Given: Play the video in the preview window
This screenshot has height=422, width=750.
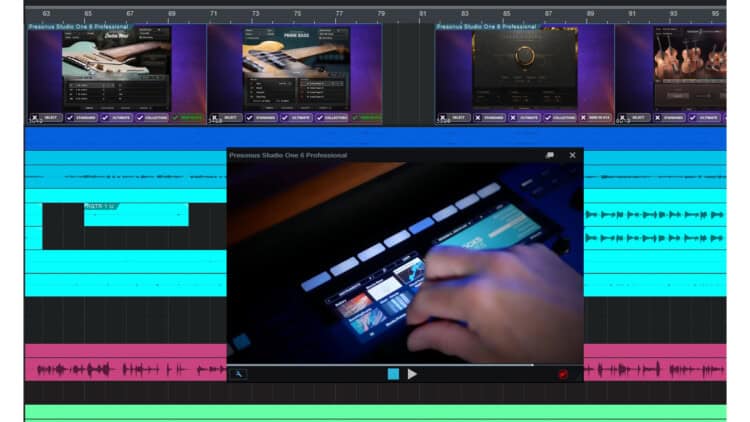Looking at the screenshot, I should click(x=412, y=374).
